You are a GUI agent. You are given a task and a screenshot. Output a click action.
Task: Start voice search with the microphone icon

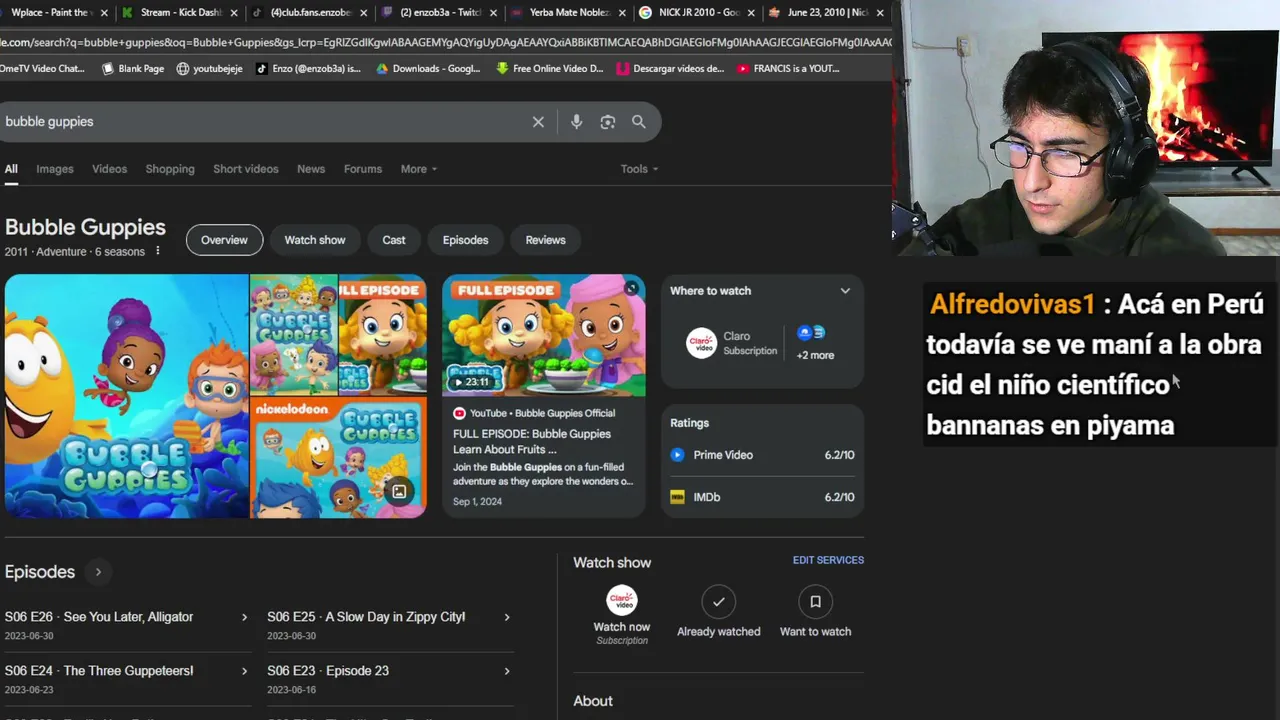[x=576, y=122]
